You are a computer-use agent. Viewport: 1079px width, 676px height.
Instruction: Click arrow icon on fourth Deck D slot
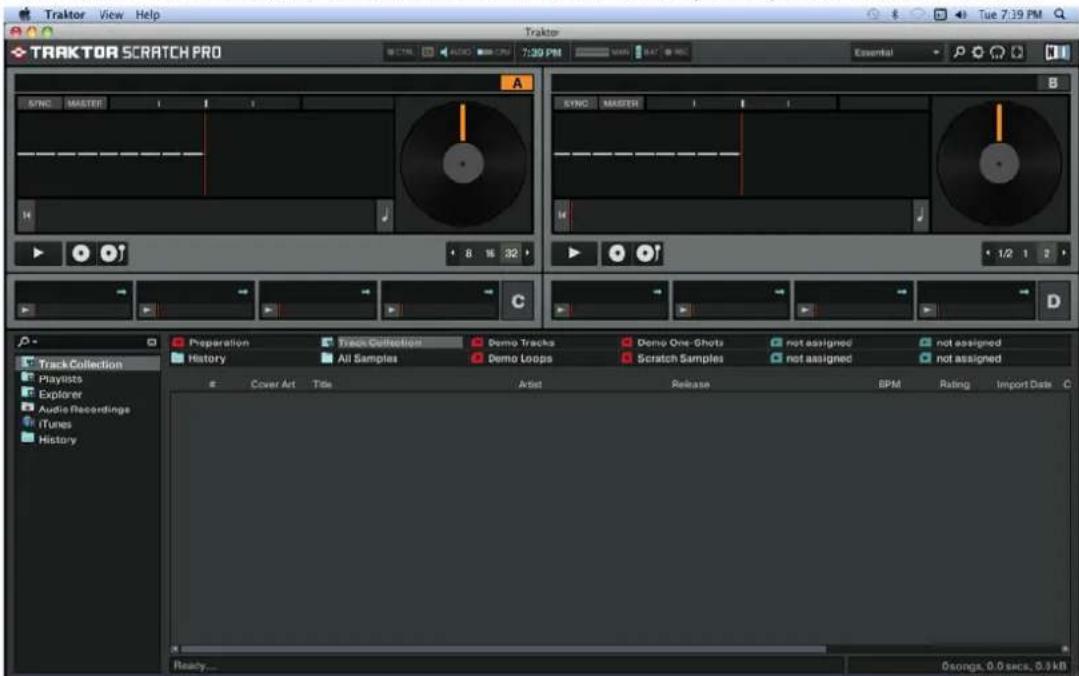(1024, 292)
